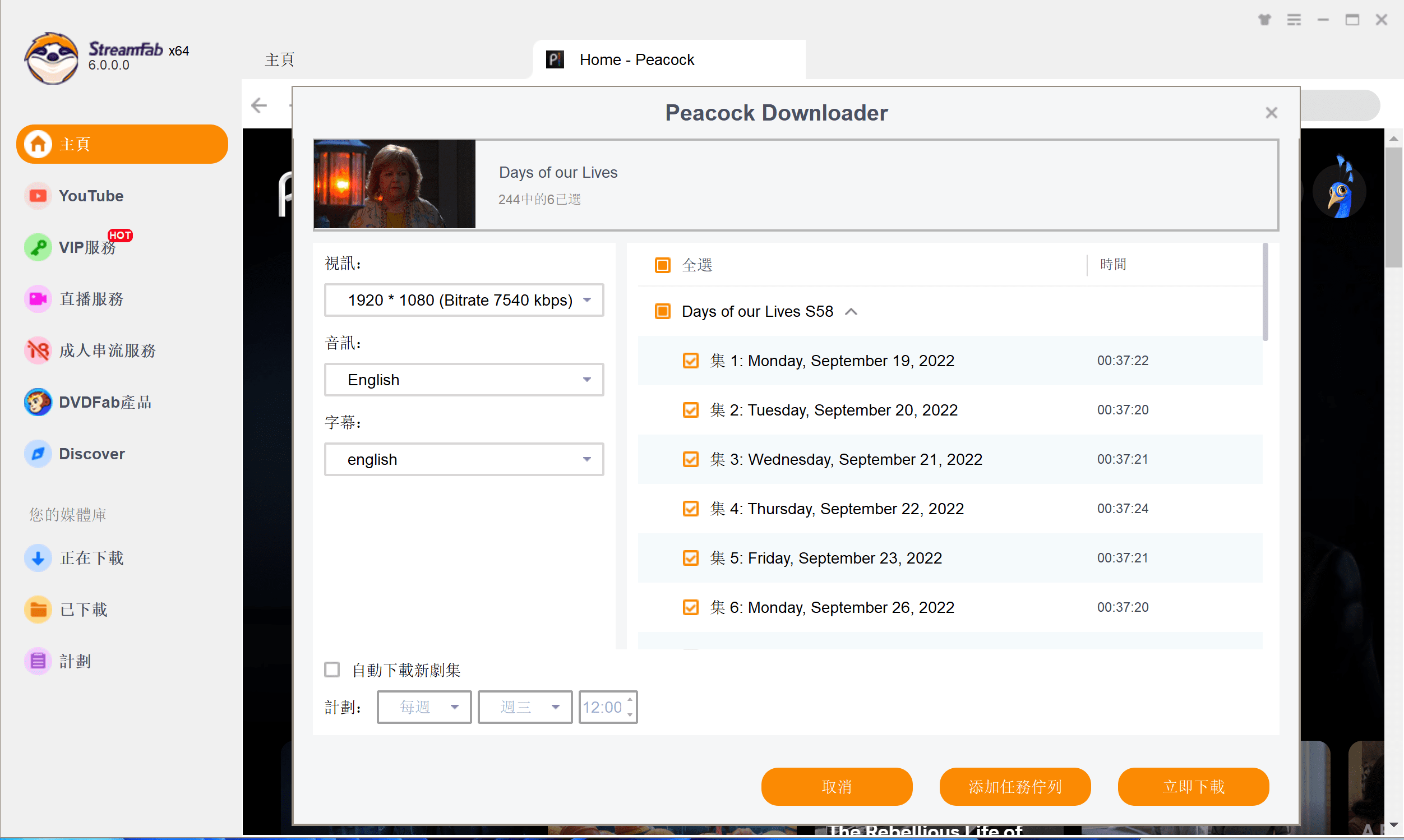Open the subtitle language dropdown
This screenshot has width=1404, height=840.
tap(464, 460)
